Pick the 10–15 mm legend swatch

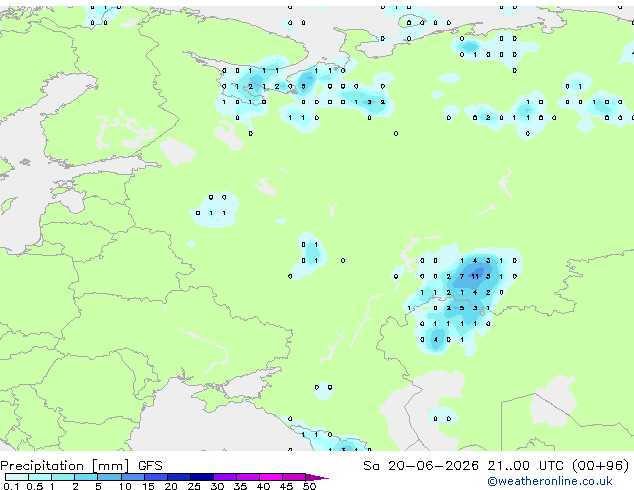coord(132,477)
